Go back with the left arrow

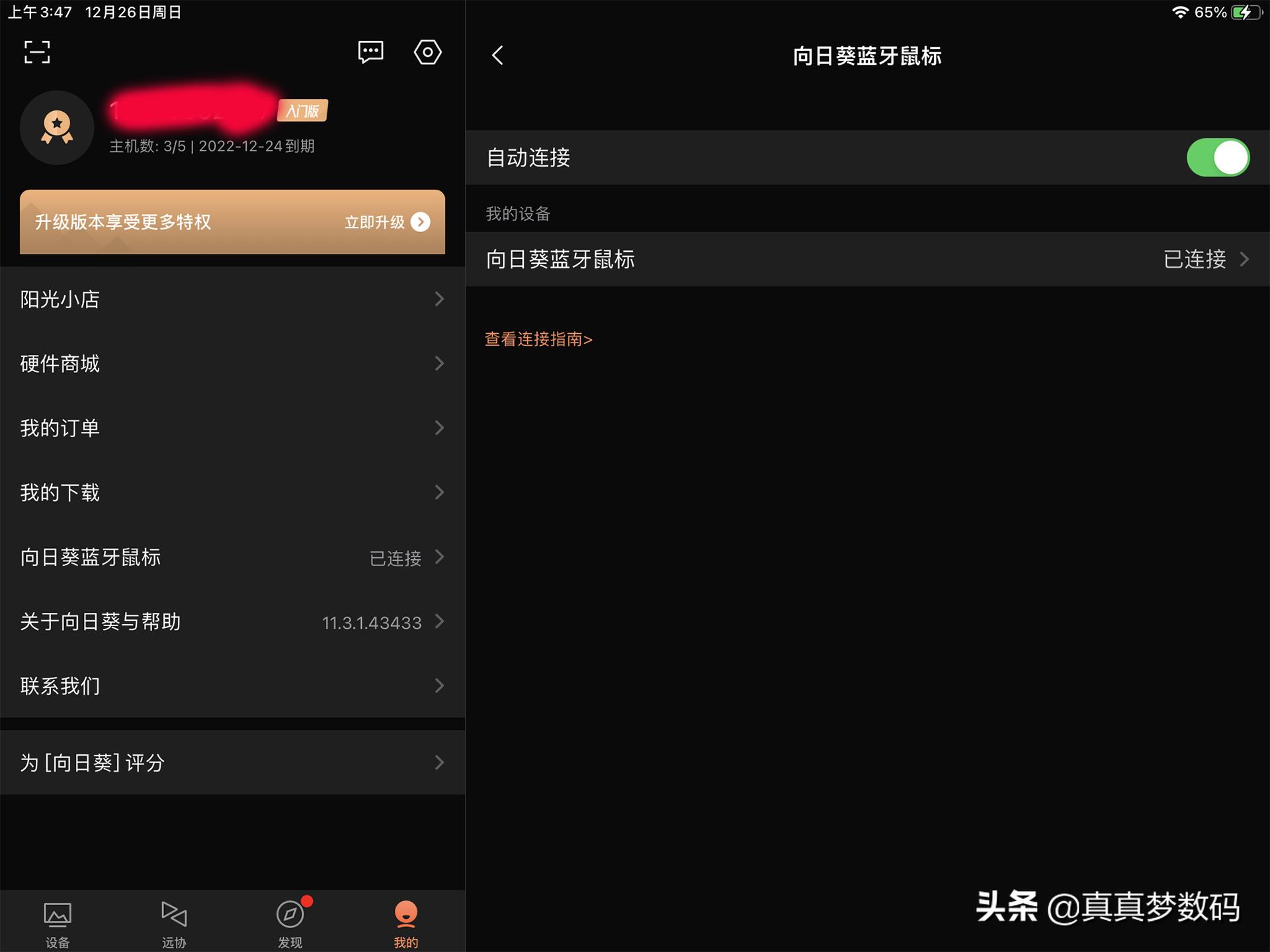[x=497, y=56]
